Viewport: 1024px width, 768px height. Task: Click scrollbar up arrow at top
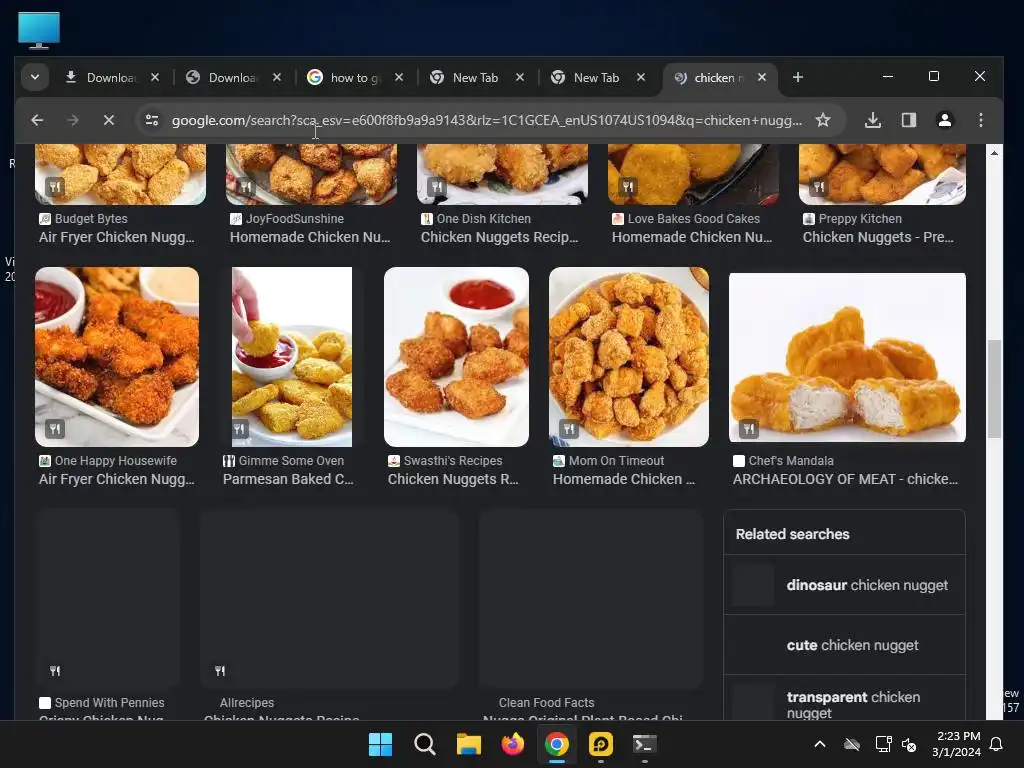point(994,153)
